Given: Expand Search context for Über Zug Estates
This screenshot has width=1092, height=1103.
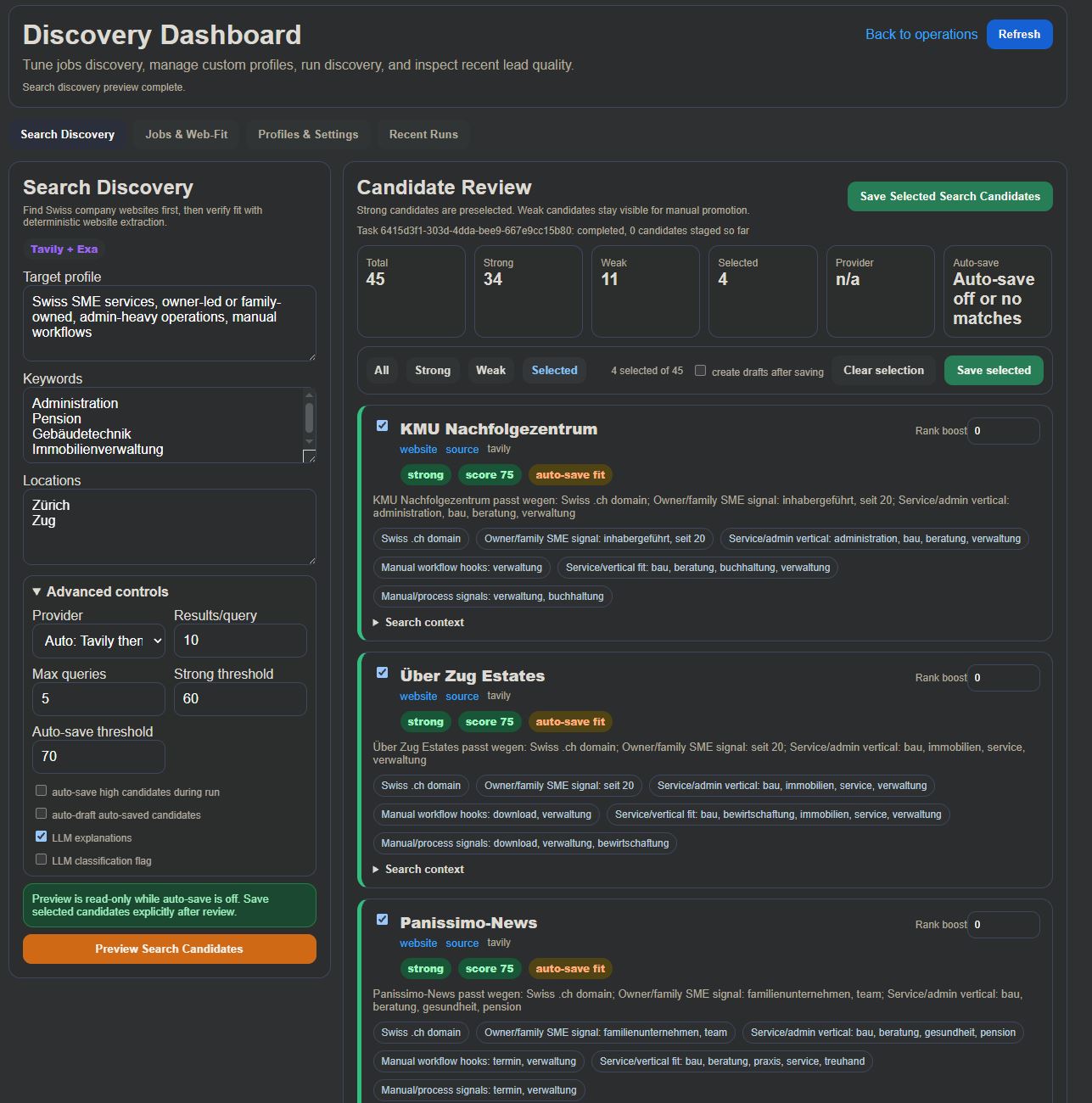Looking at the screenshot, I should [418, 869].
